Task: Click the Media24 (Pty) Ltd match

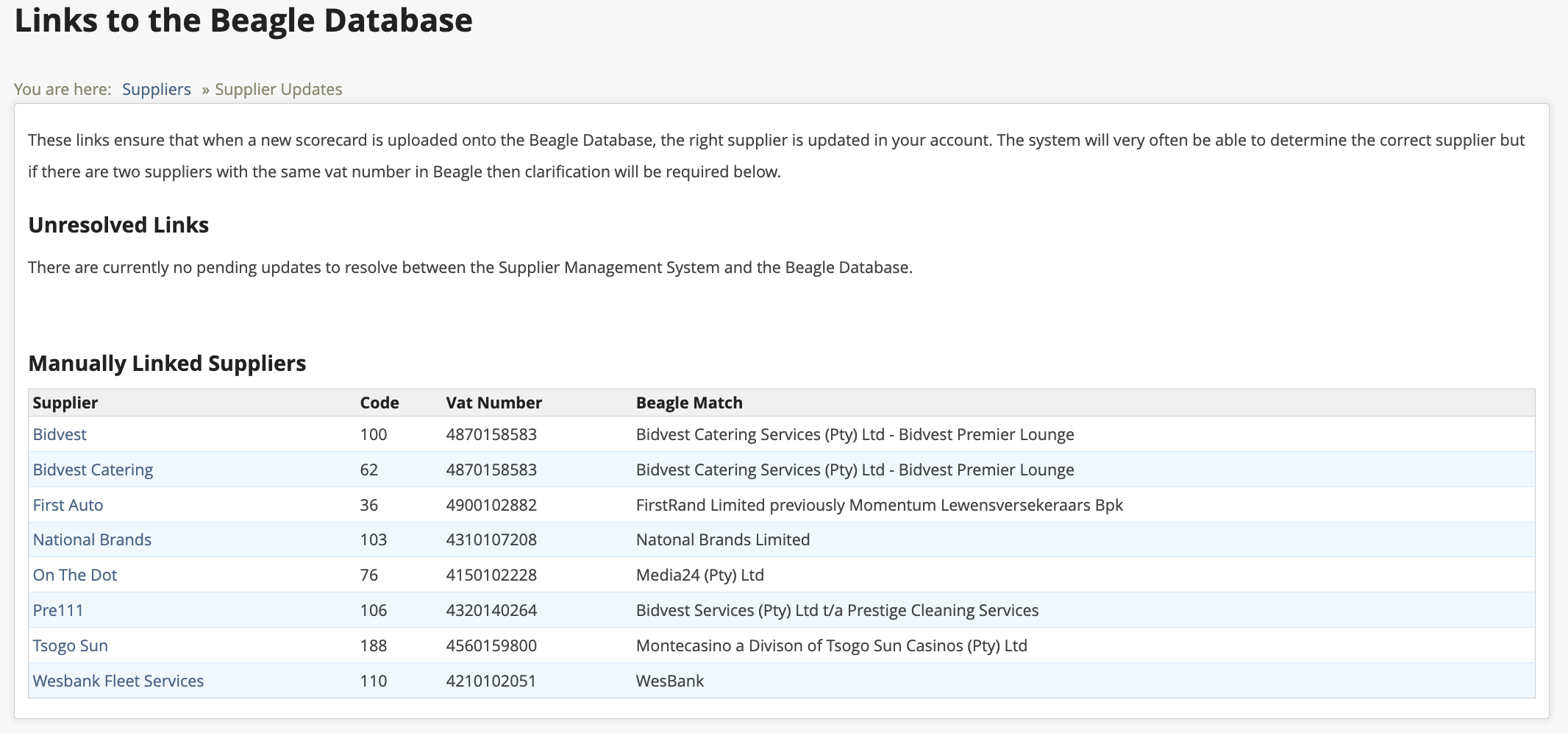Action: pos(700,575)
